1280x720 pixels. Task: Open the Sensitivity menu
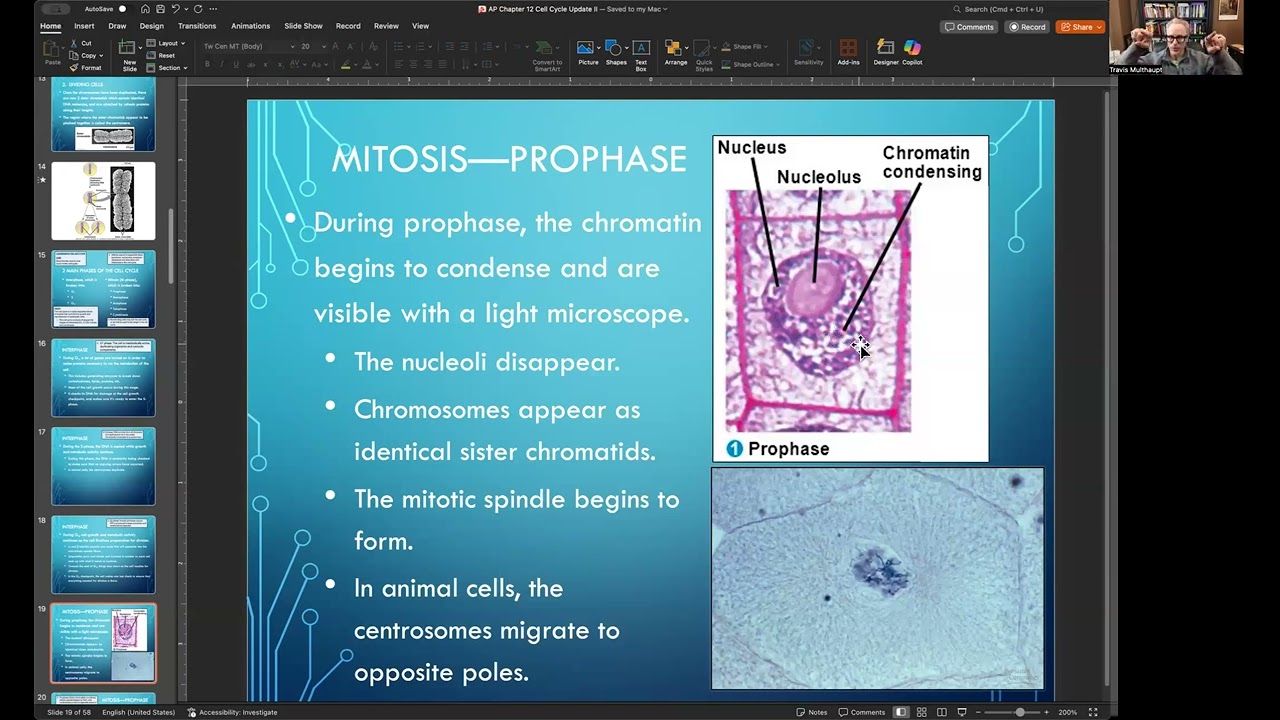809,53
